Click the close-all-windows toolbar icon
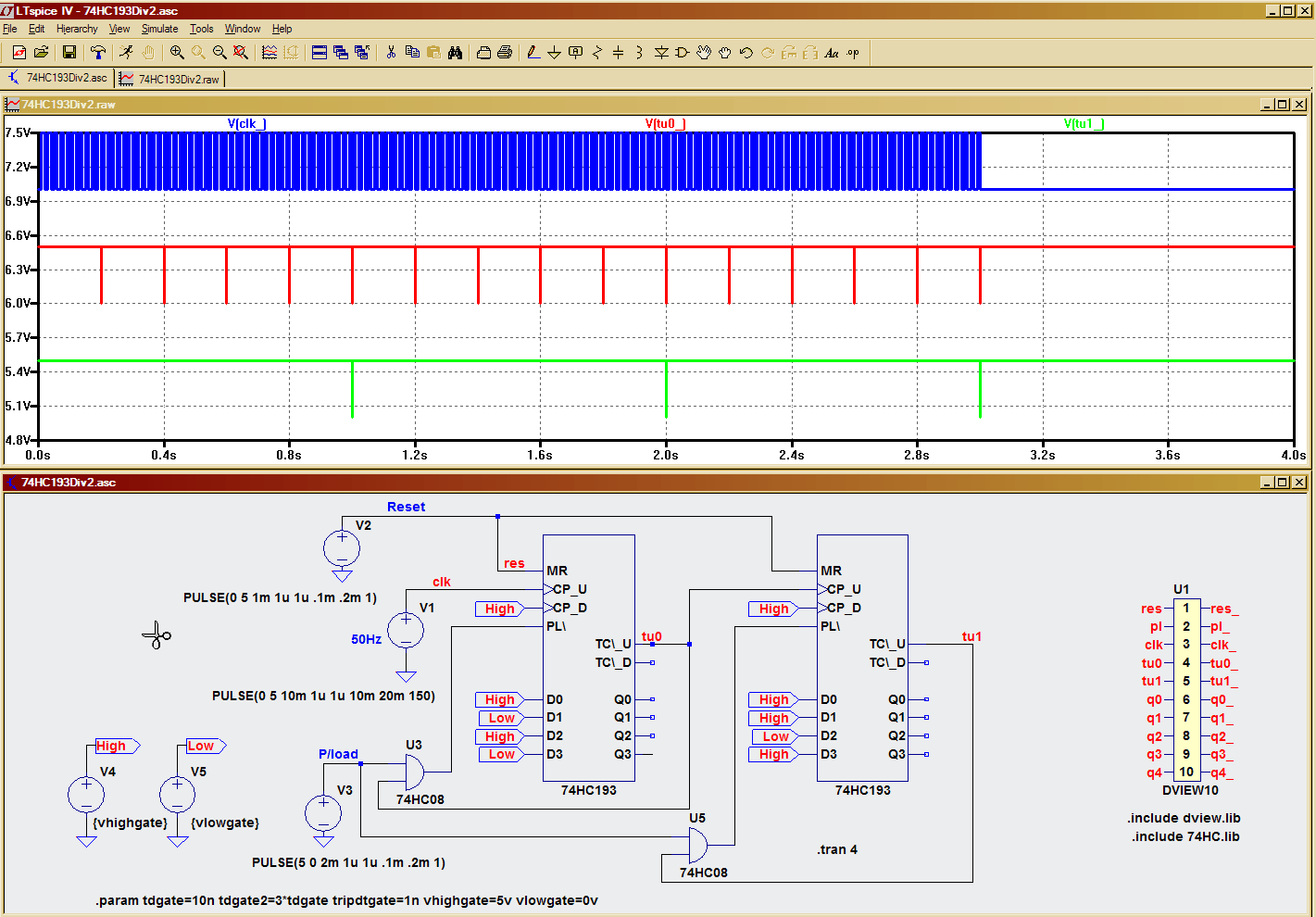Viewport: 1316px width, 917px height. pos(362,53)
